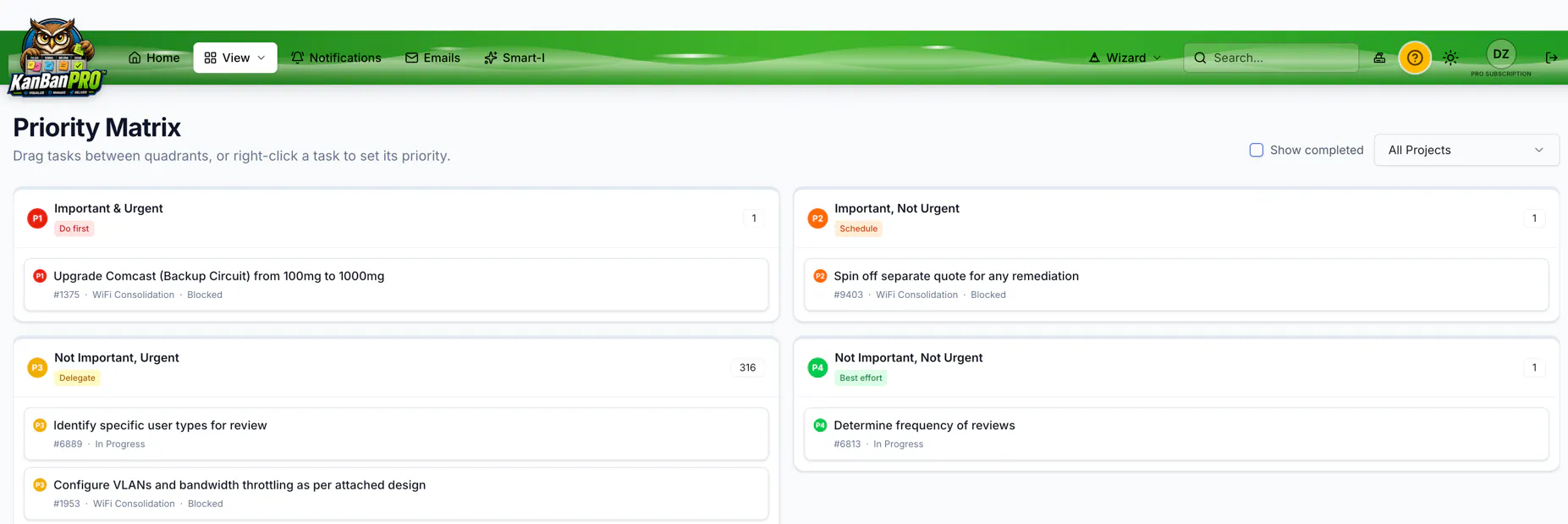This screenshot has width=1568, height=524.
Task: Click the Emails envelope icon
Action: [411, 58]
